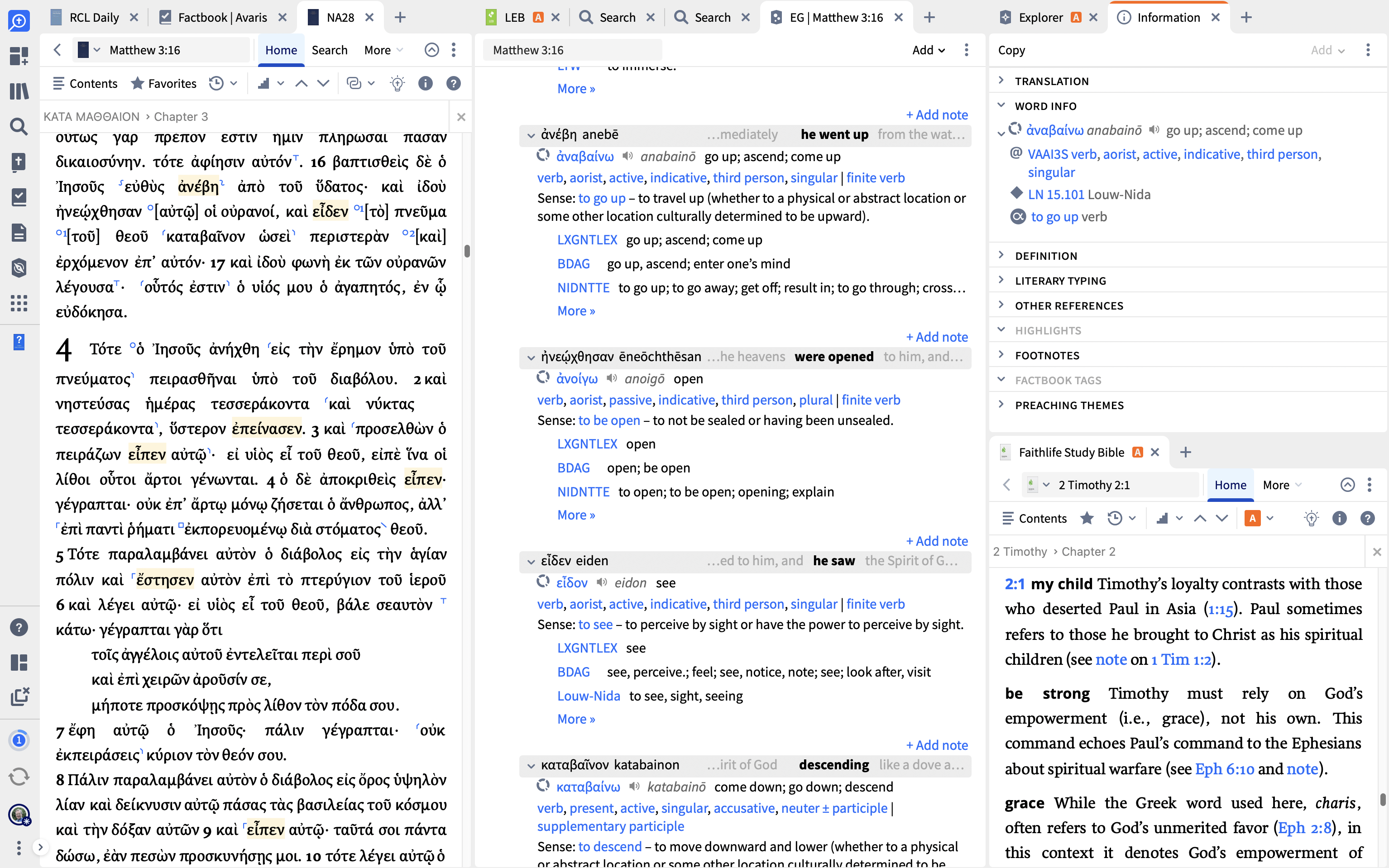Open the Layouts icon in sidebar
The width and height of the screenshot is (1389, 868).
click(x=19, y=663)
